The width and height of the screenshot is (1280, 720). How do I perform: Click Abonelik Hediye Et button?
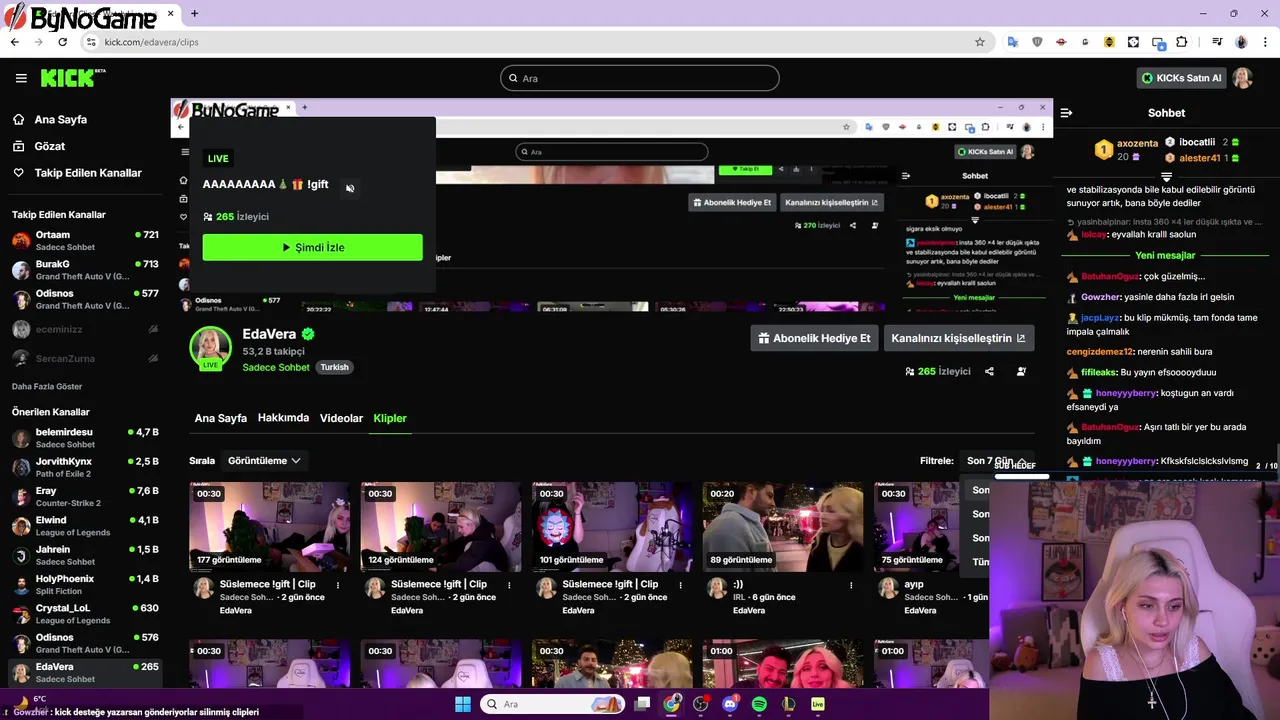814,338
